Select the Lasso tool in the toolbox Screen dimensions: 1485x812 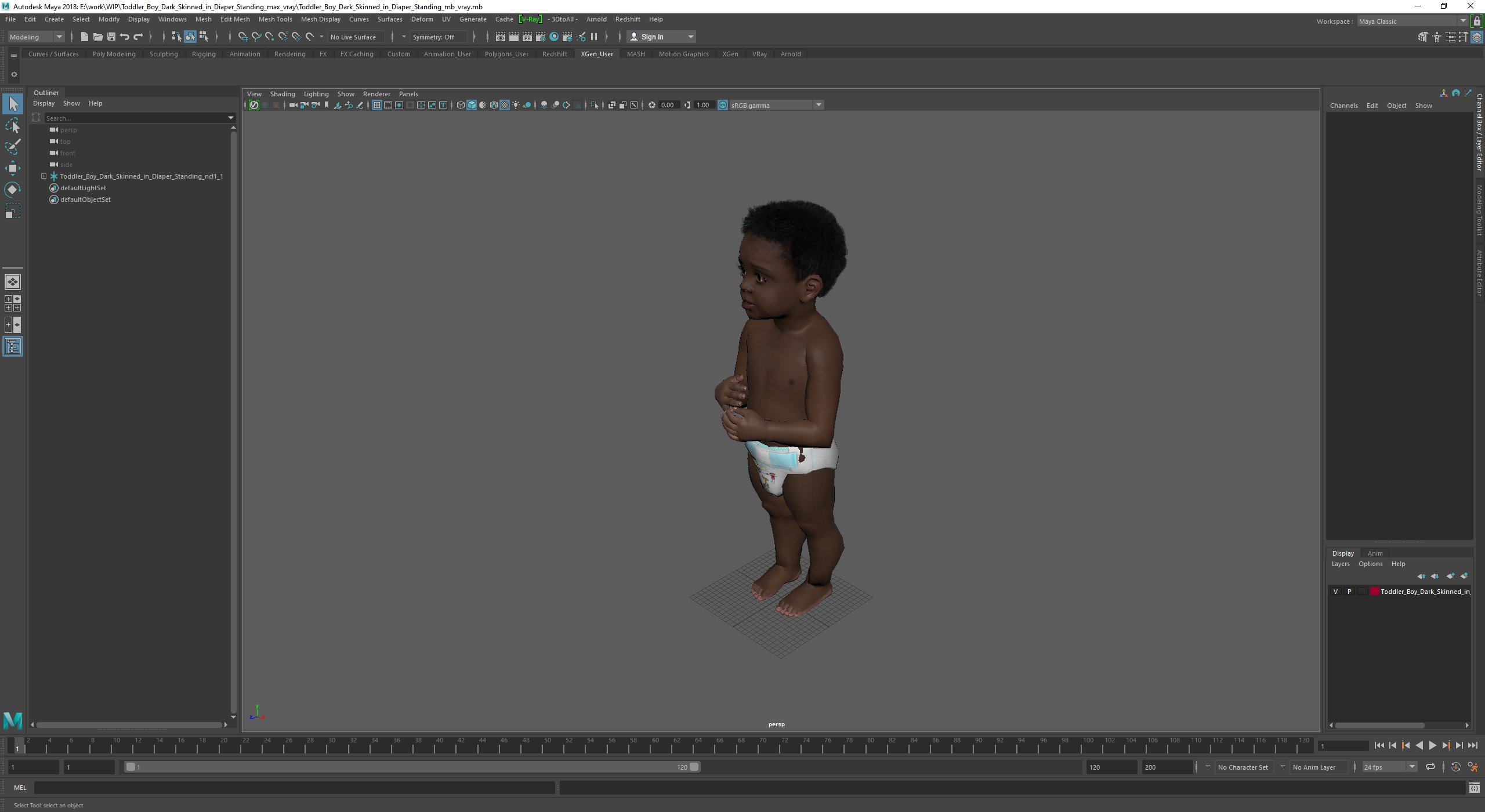(13, 125)
